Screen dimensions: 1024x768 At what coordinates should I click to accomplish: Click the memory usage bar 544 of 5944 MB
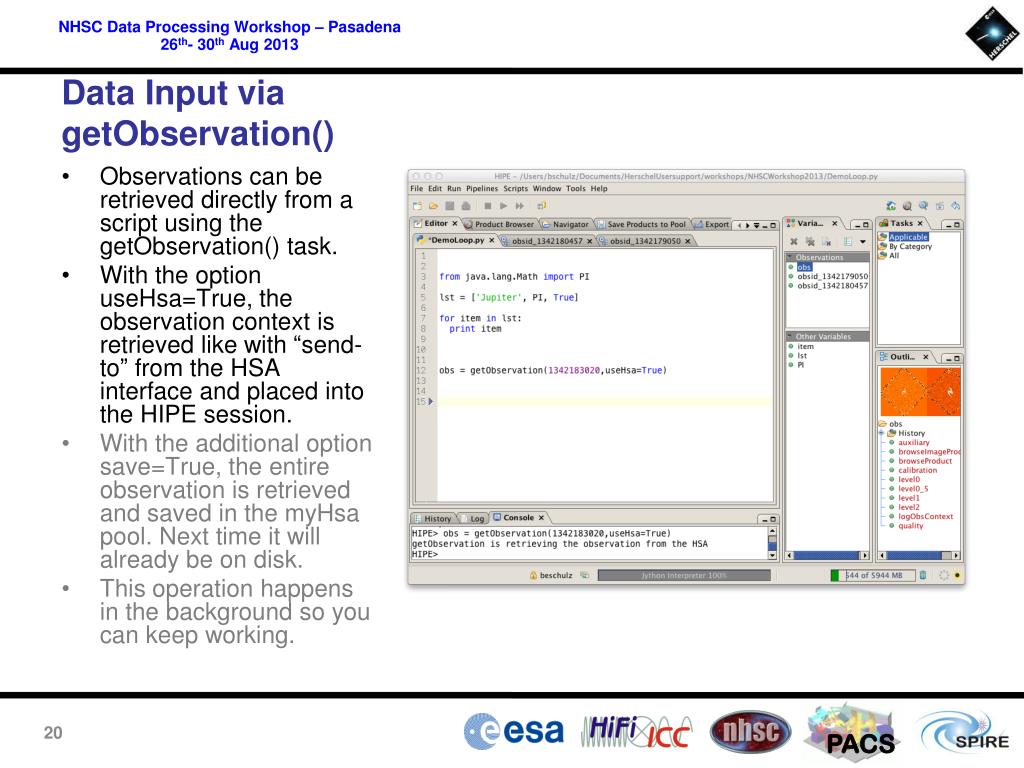coord(872,575)
